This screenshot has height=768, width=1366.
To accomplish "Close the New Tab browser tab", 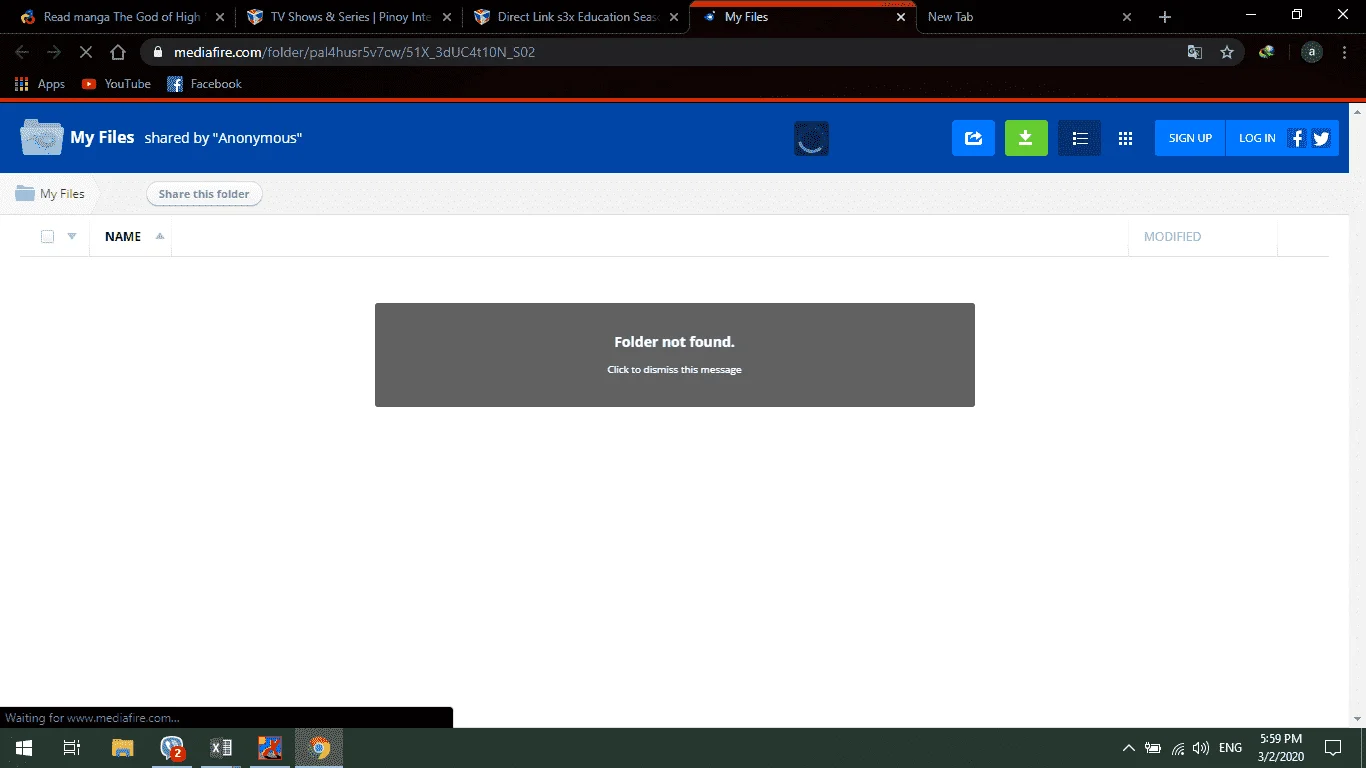I will coord(1127,17).
